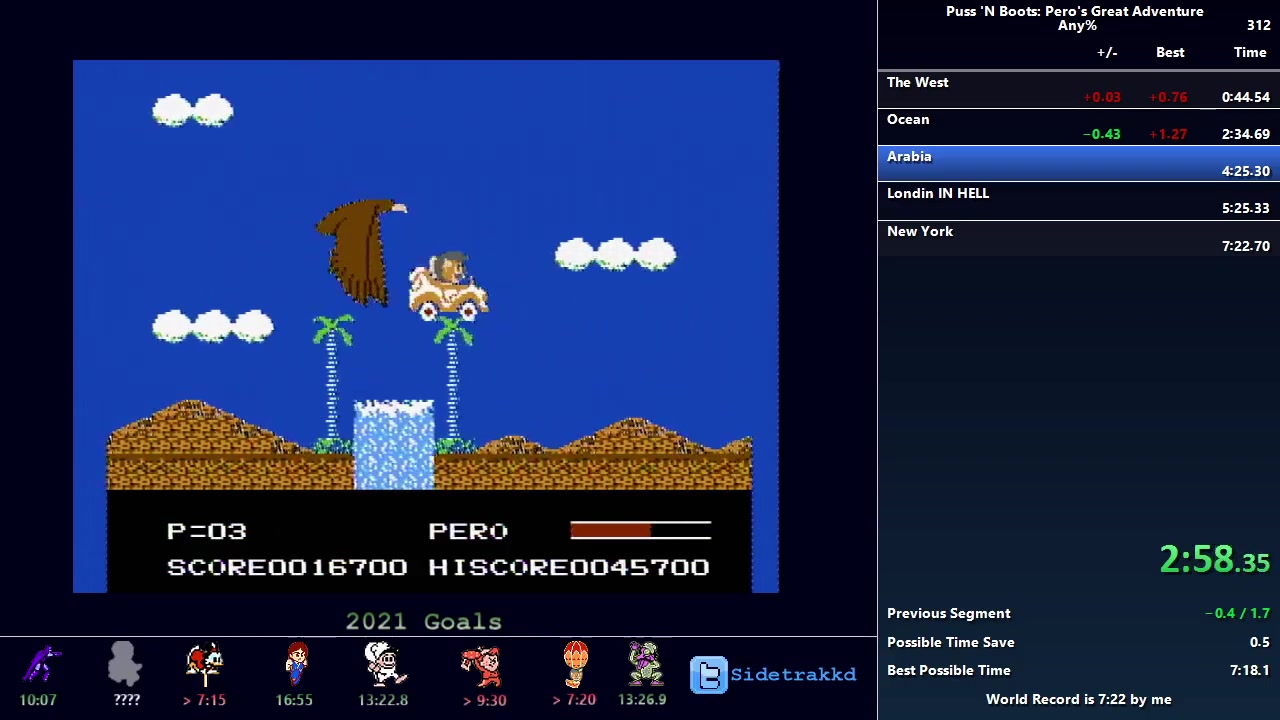Click the Best Possible Time label
The image size is (1280, 720).
948,670
